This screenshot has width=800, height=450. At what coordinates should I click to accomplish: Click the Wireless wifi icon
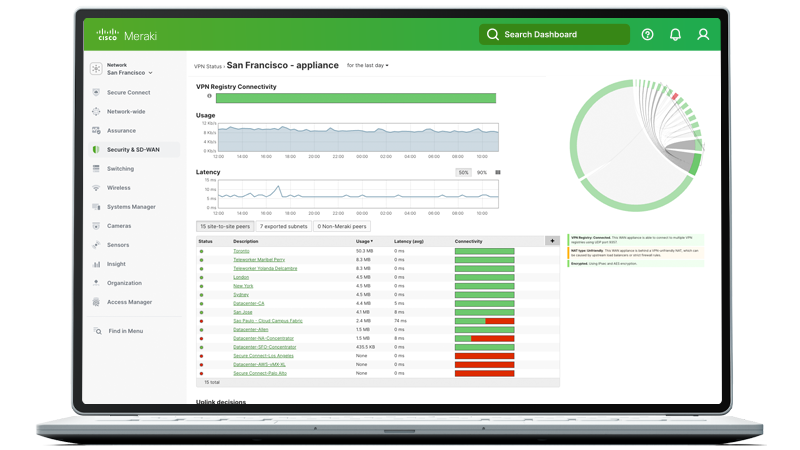96,188
